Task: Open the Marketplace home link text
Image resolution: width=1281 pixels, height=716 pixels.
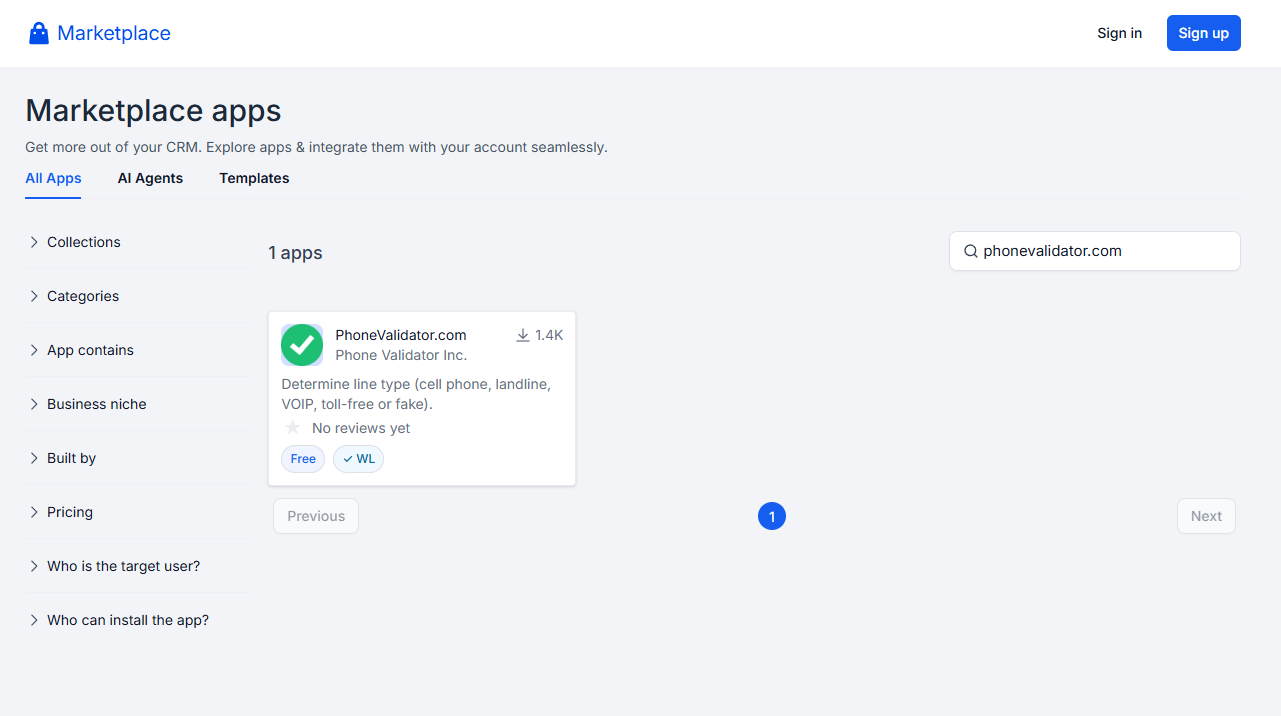Action: pos(114,33)
